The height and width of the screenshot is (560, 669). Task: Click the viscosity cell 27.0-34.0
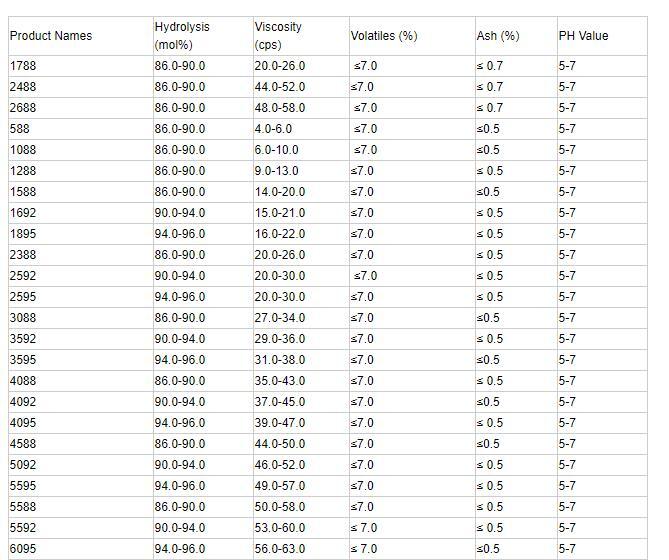point(280,318)
